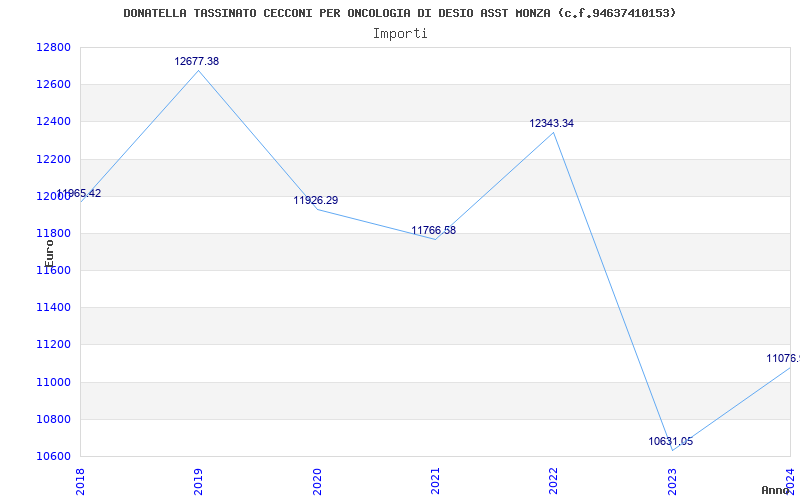
Task: Click the 12200 y-axis value
Action: point(53,159)
